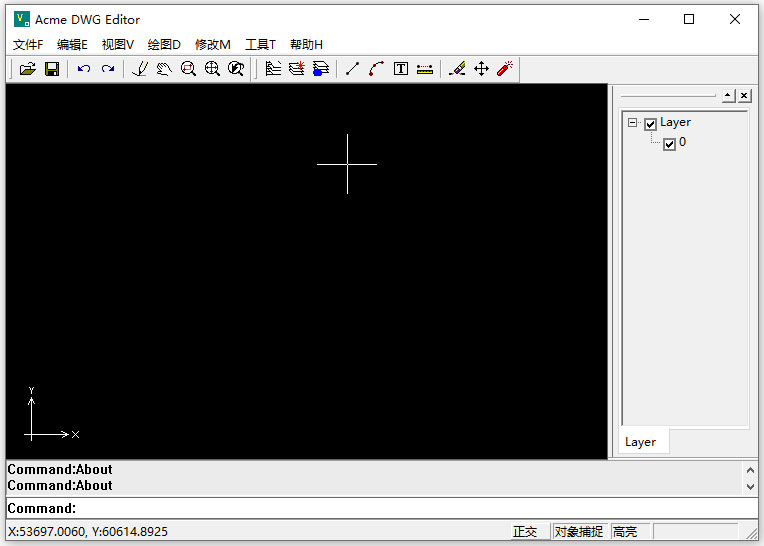Go to the zoom previous magnifier icon

click(x=236, y=69)
